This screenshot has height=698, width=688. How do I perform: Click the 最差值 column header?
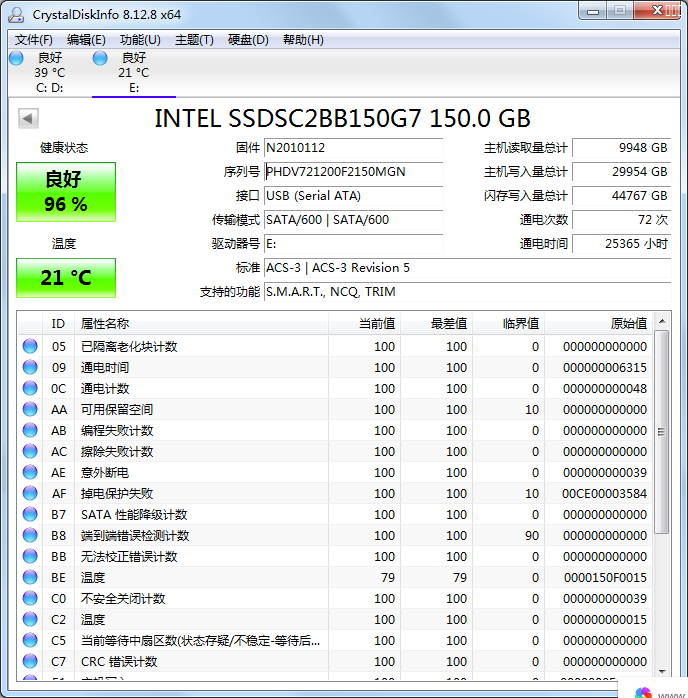tap(437, 324)
